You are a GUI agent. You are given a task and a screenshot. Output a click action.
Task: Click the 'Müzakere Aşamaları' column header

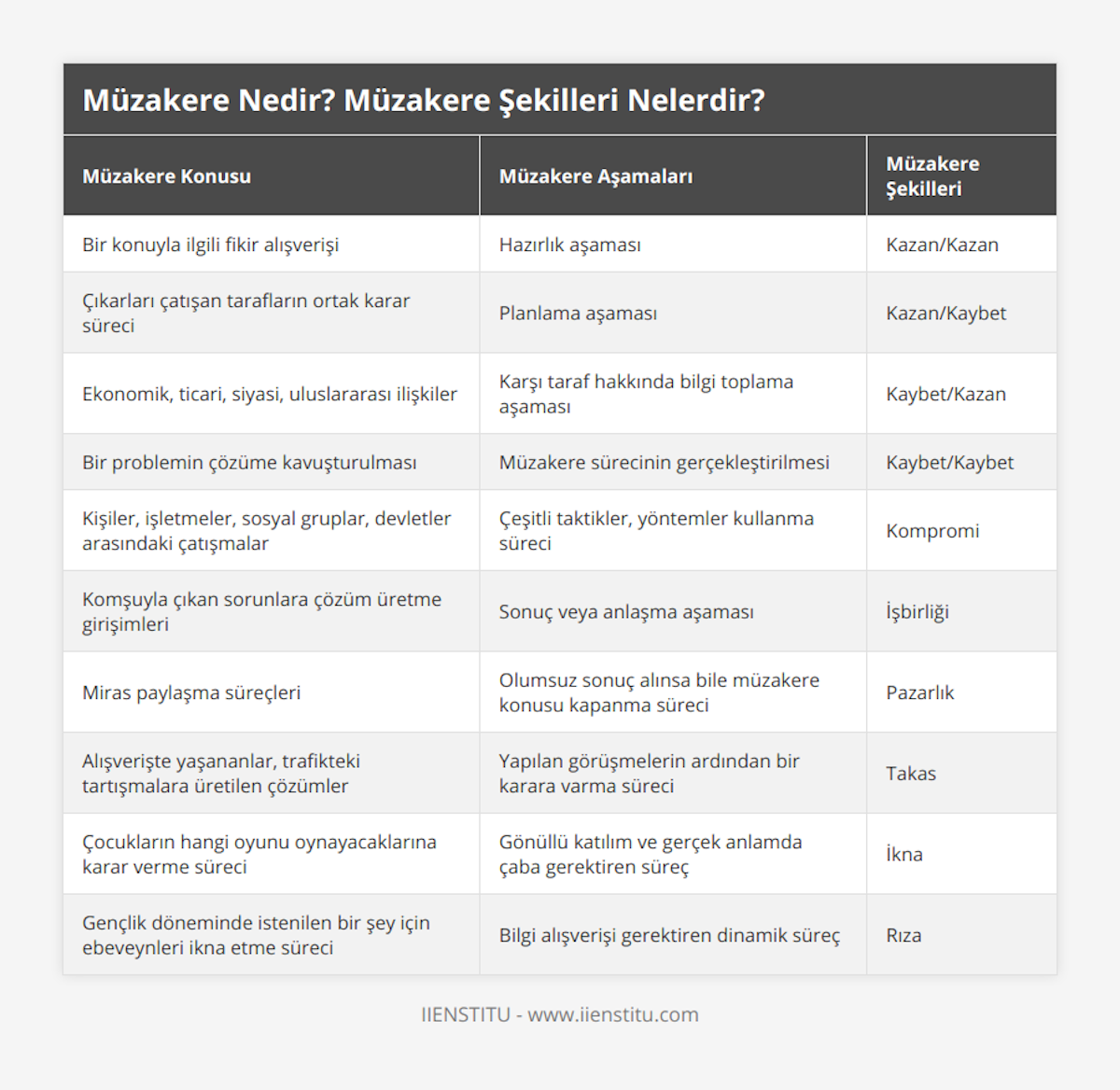click(595, 176)
